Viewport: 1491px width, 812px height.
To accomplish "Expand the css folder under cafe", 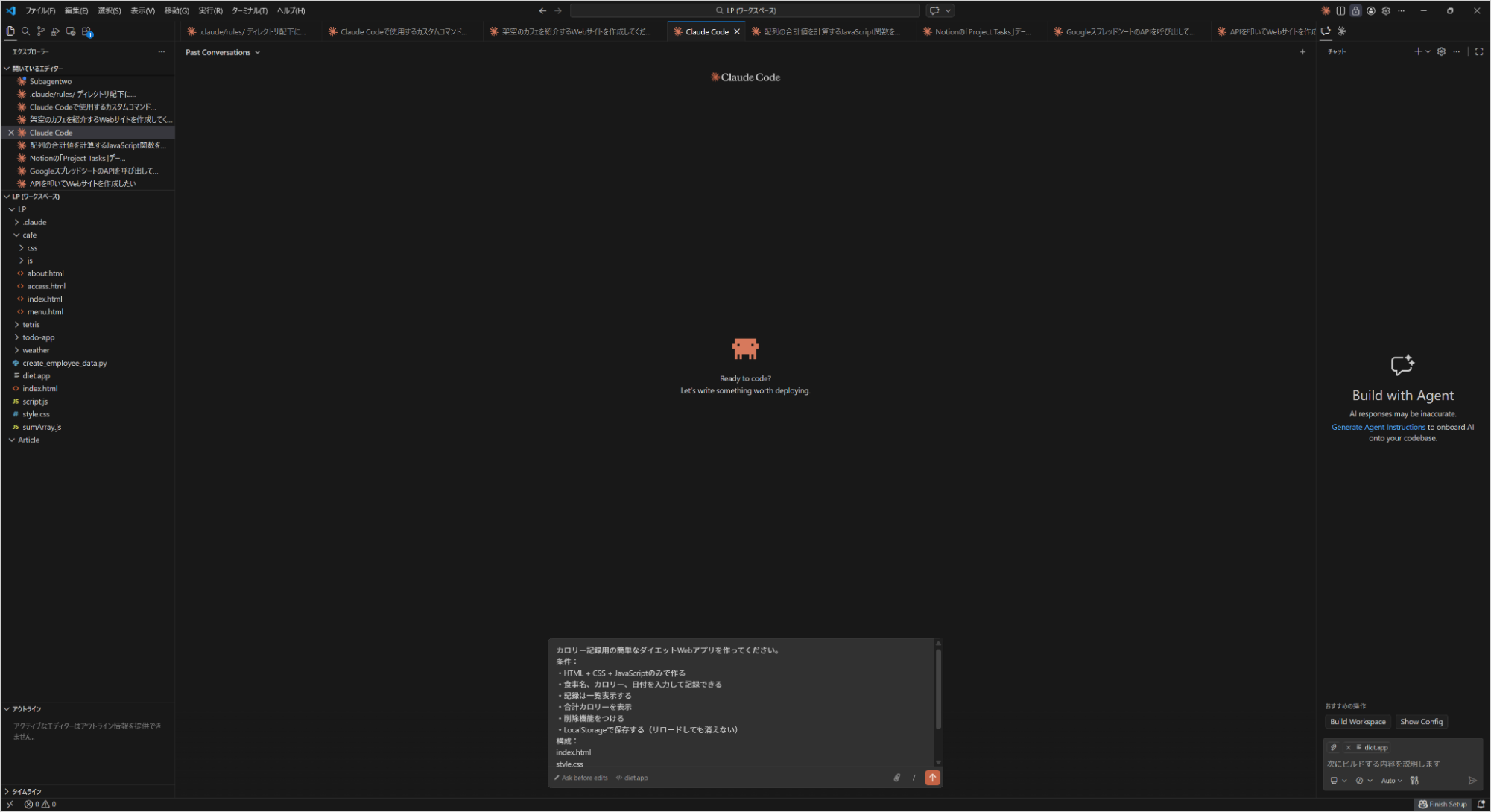I will click(33, 247).
